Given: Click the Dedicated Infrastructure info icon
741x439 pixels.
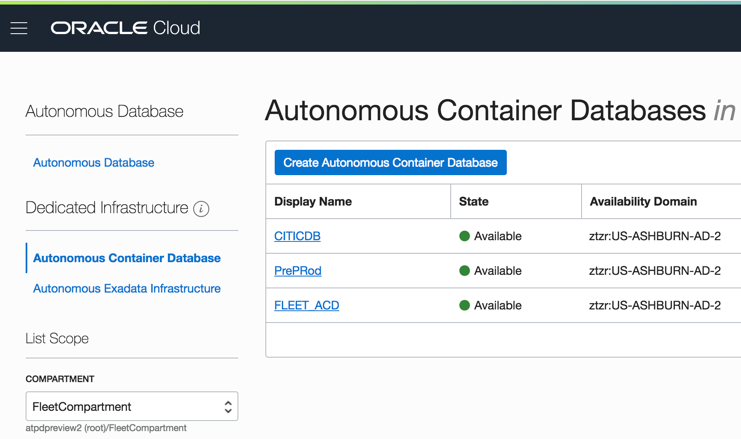Looking at the screenshot, I should click(201, 208).
